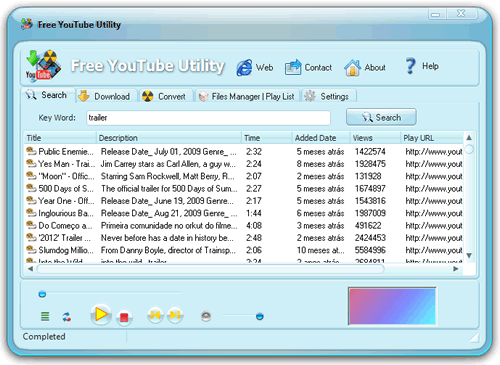This screenshot has width=500, height=365.
Task: Click the Public Enemies row icon
Action: point(31,151)
